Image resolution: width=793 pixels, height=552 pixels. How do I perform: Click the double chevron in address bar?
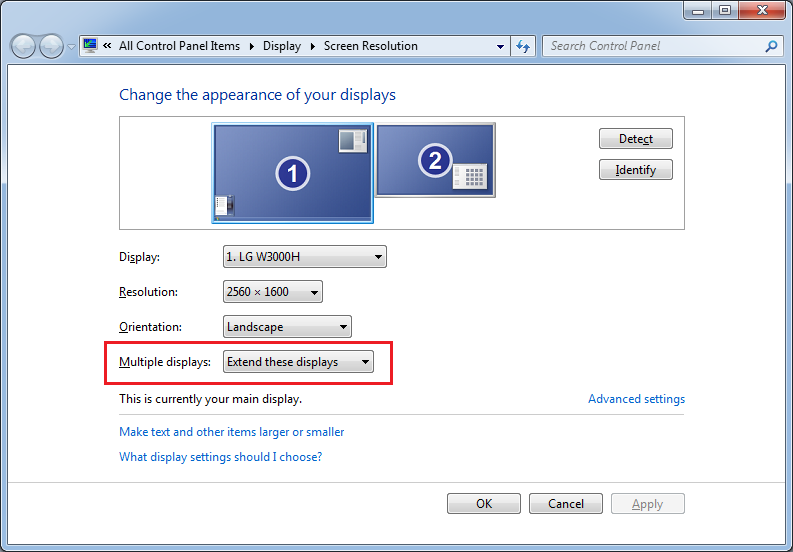pos(107,46)
